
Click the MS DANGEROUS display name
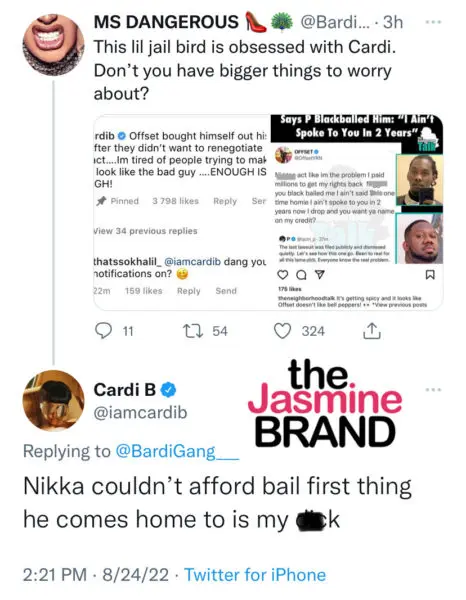pos(166,22)
